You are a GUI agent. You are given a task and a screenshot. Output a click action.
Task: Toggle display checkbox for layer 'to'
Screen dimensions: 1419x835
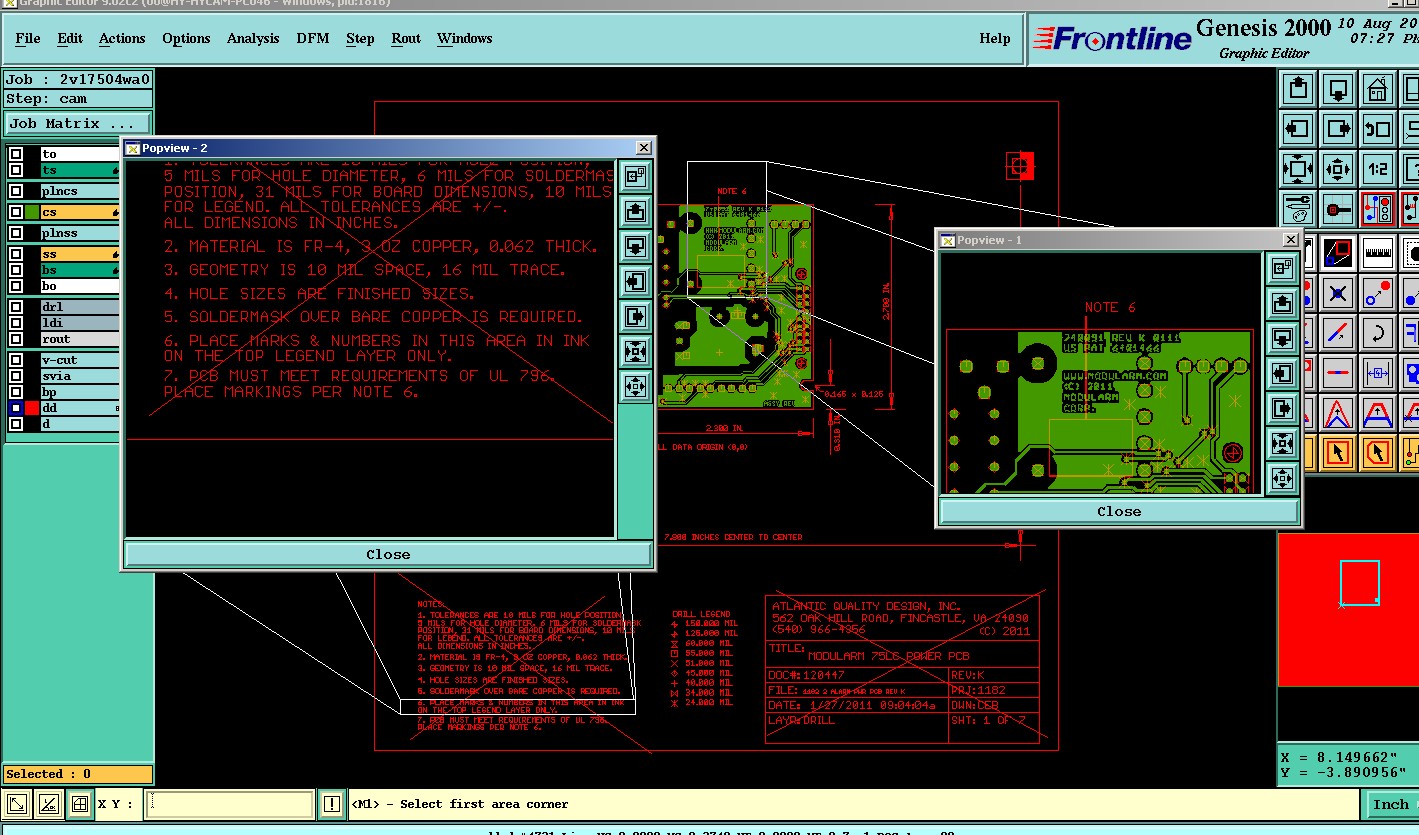16,154
